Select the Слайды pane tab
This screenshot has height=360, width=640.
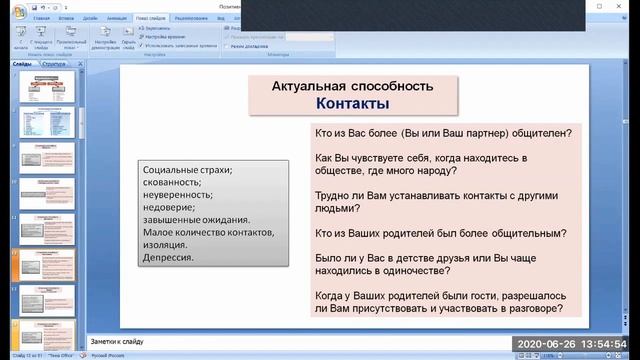point(22,64)
